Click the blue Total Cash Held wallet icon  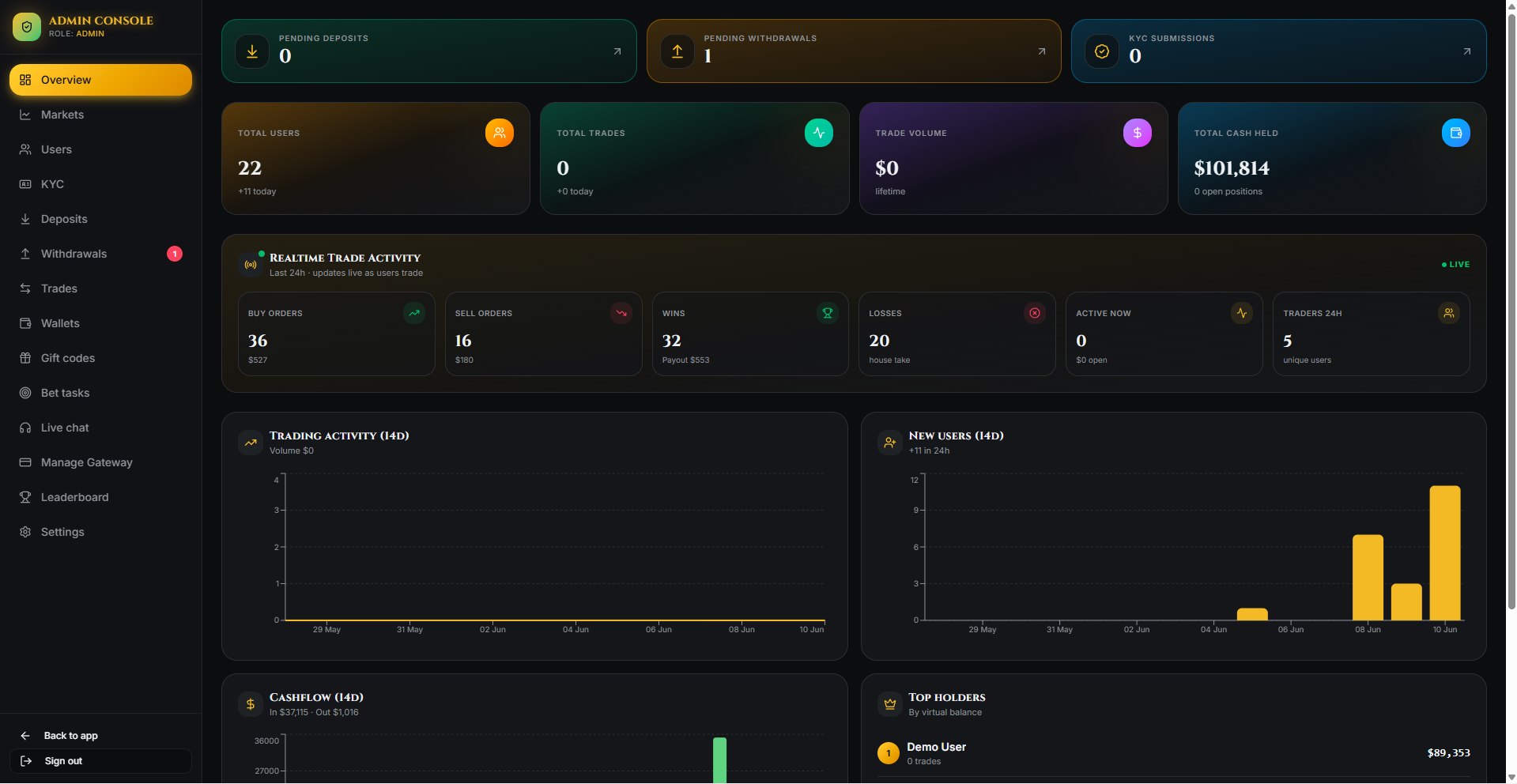[x=1456, y=133]
